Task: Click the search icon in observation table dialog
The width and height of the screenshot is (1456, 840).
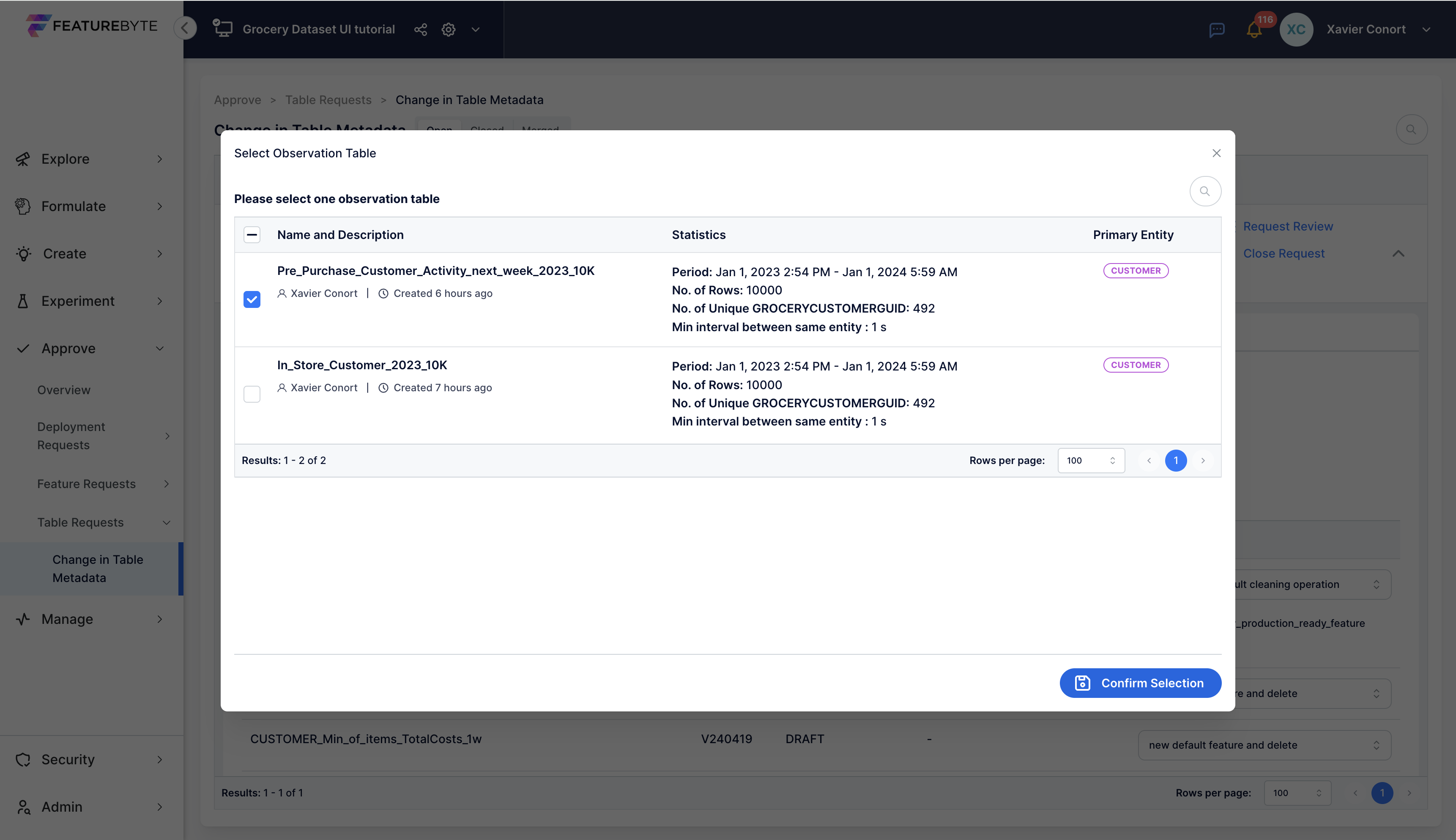Action: [1204, 191]
